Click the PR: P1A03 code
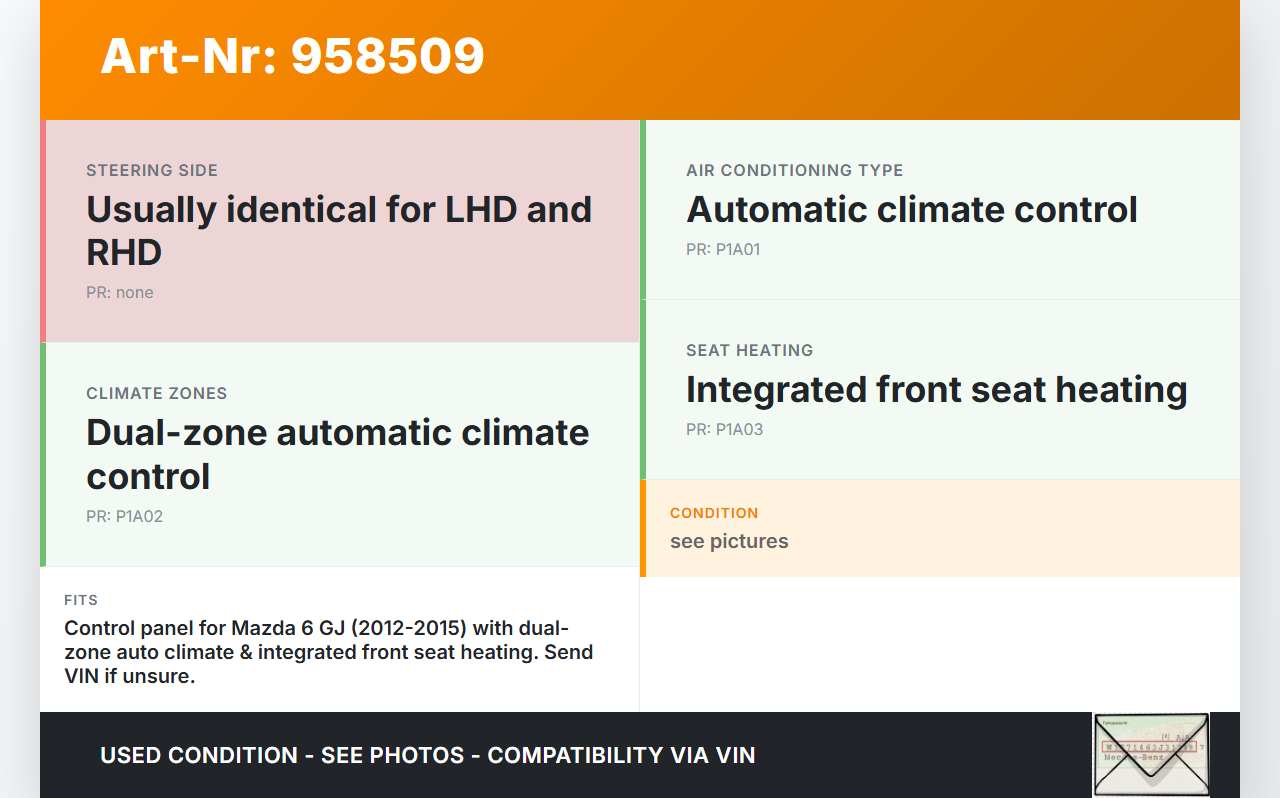This screenshot has height=798, width=1280. pos(725,429)
